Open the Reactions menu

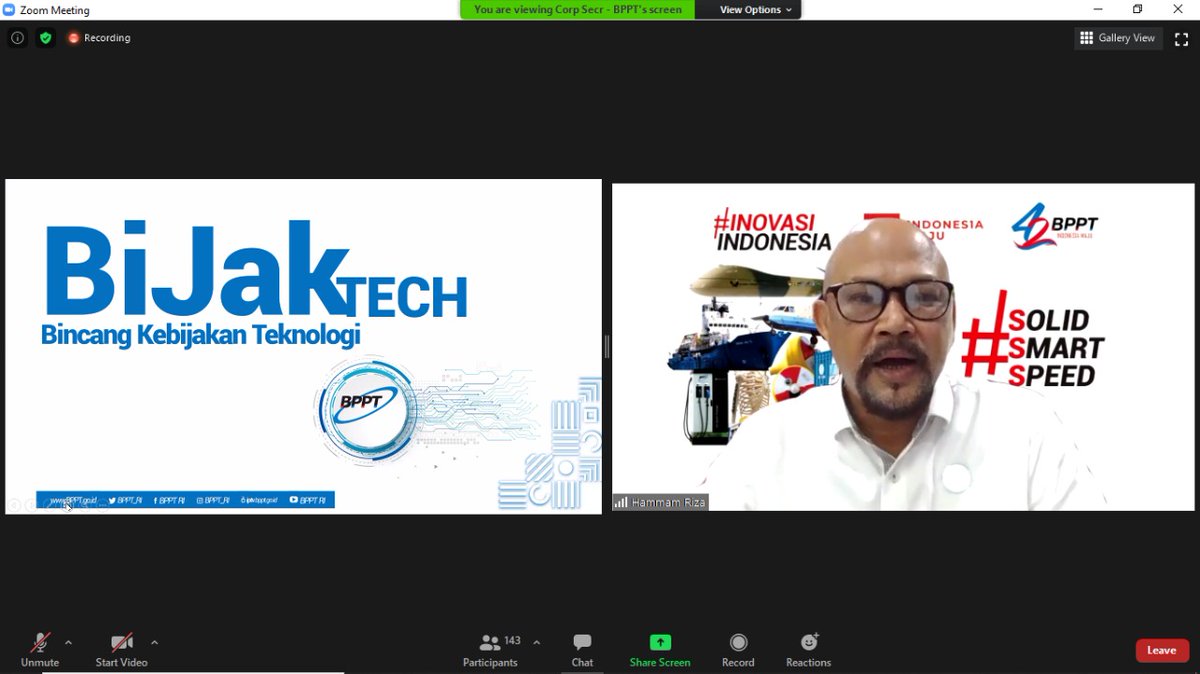point(808,650)
